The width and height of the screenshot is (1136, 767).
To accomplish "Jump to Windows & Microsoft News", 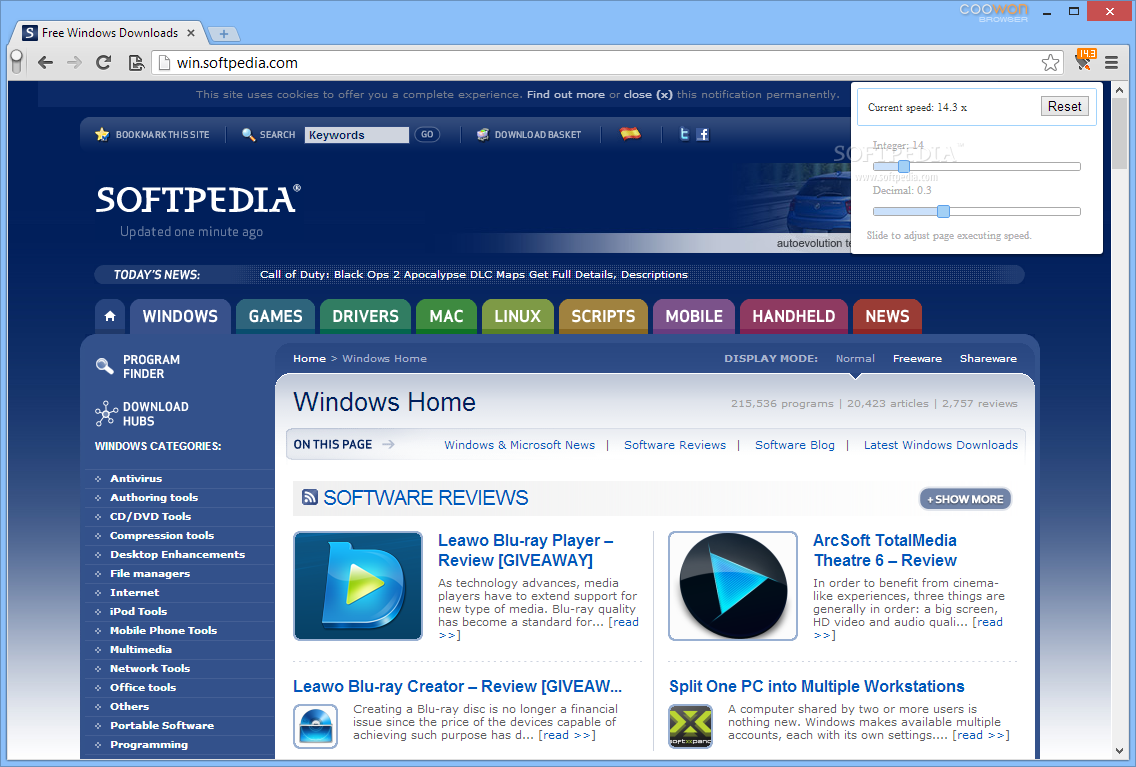I will pos(519,445).
